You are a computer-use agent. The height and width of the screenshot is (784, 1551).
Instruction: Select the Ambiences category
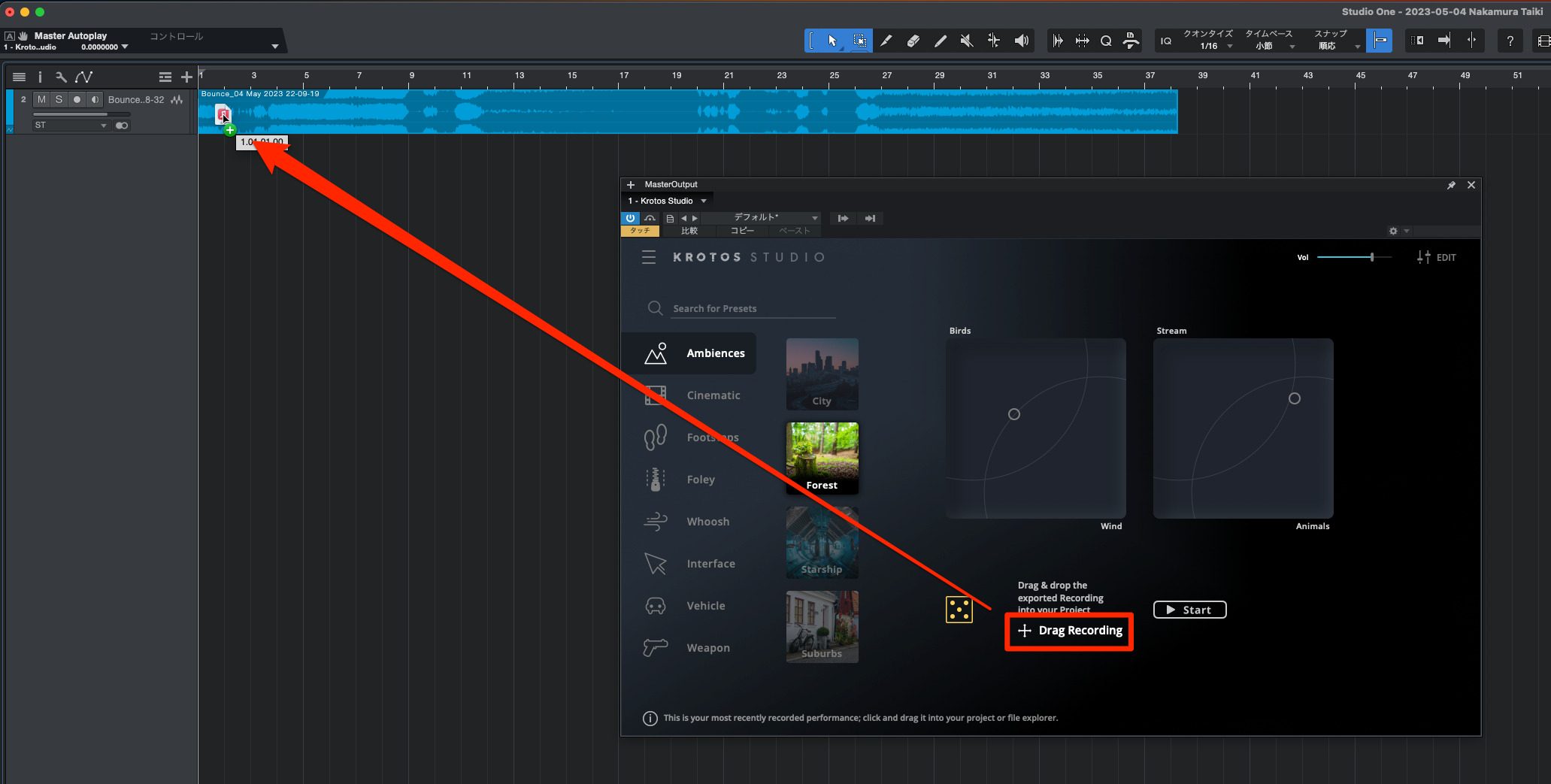pyautogui.click(x=690, y=353)
